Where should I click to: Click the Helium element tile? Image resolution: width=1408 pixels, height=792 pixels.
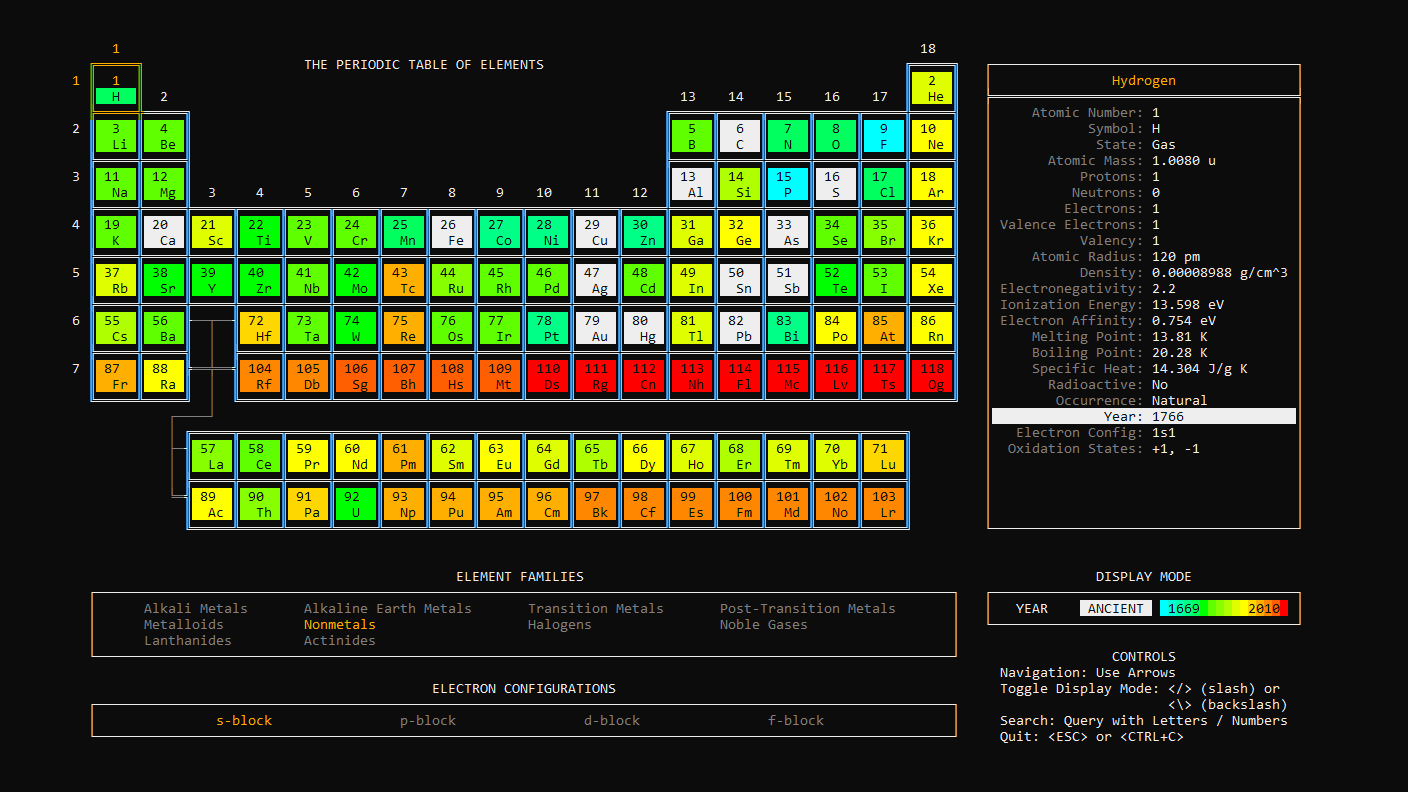click(932, 88)
